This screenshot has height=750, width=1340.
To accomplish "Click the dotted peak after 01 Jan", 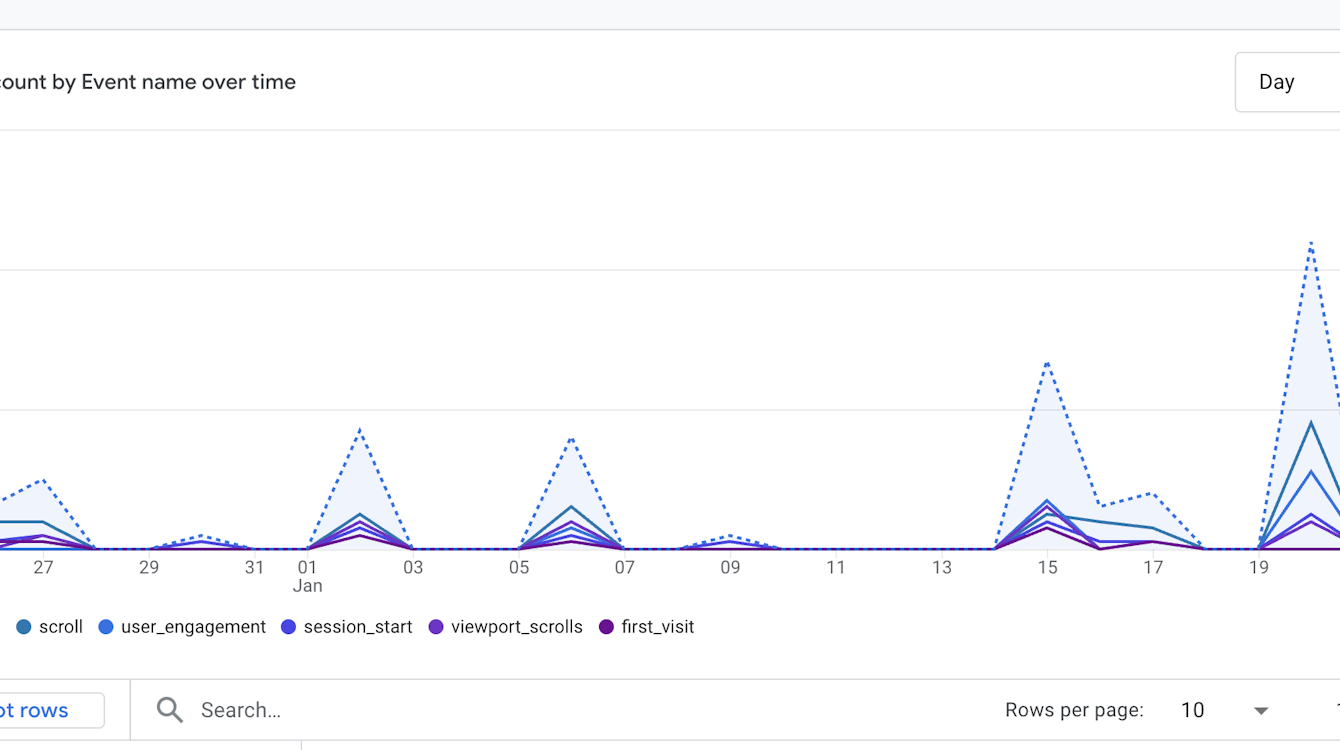I will (x=360, y=430).
